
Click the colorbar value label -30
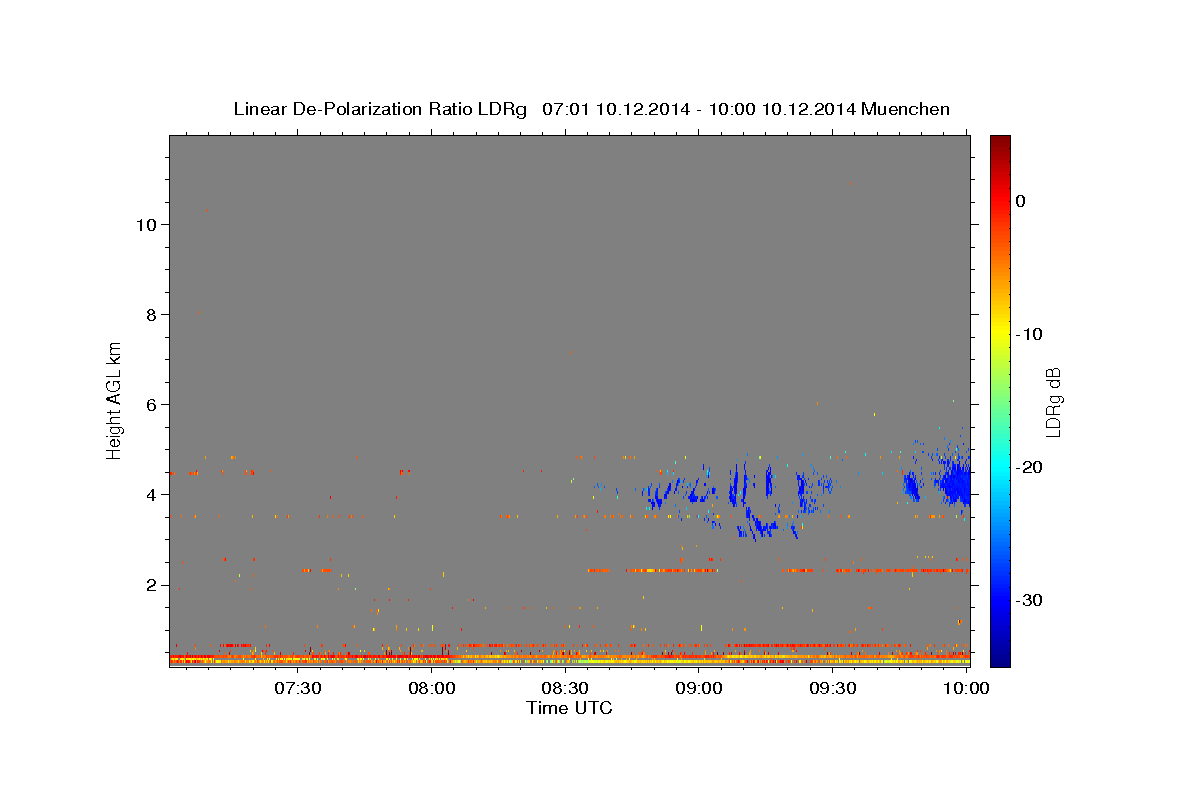(1030, 600)
